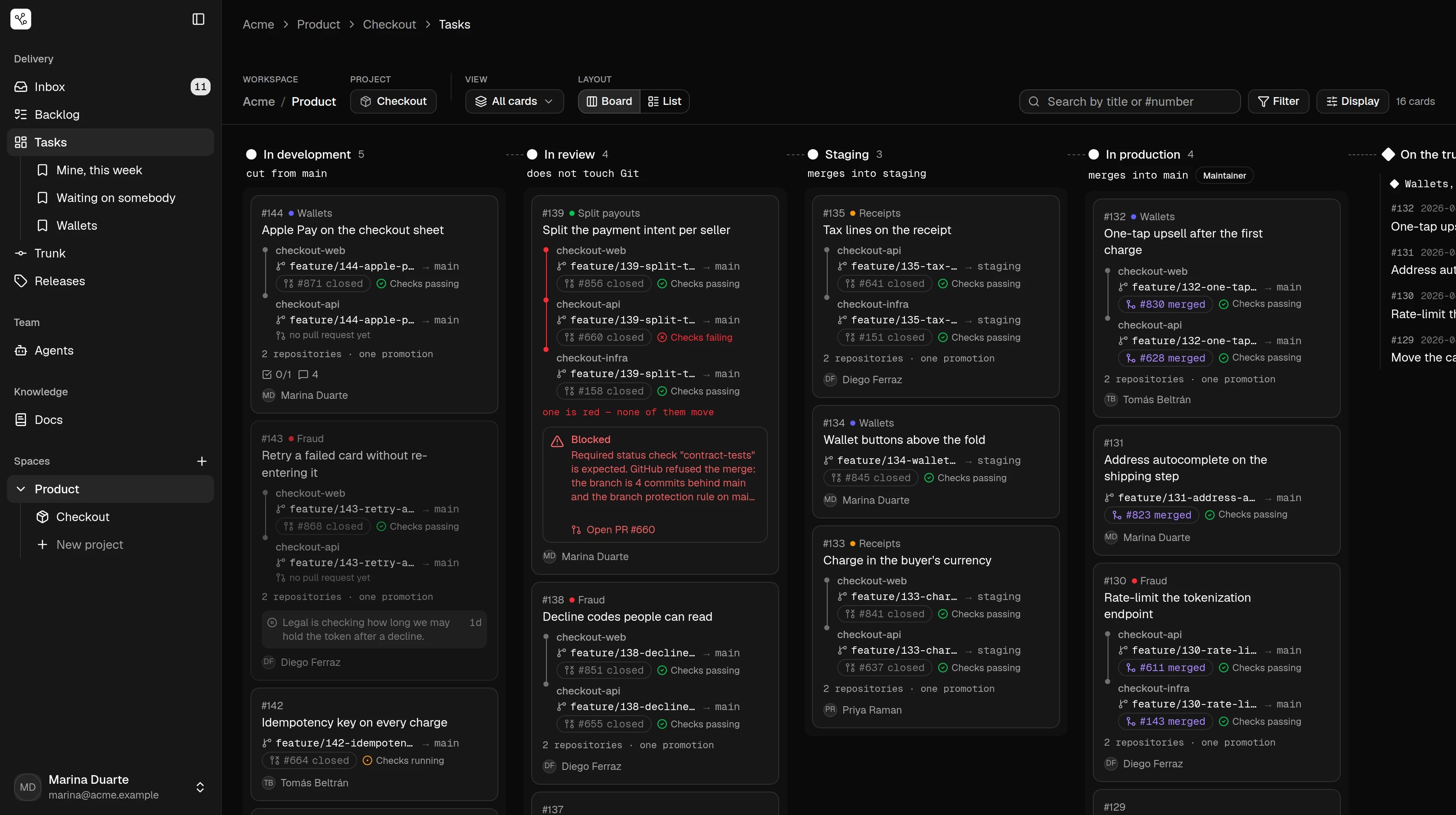Go to Product in the breadcrumb
The image size is (1456, 815).
[319, 24]
